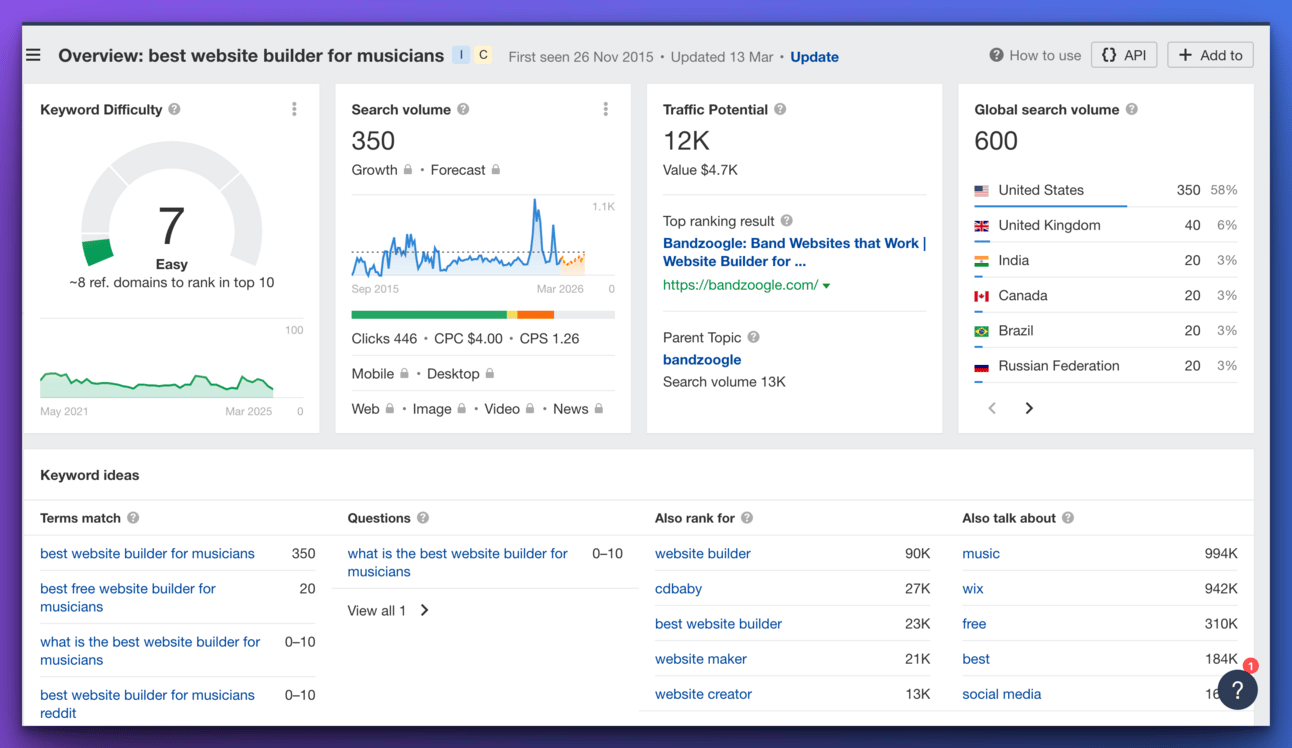Open Search volume three-dot options menu
This screenshot has width=1292, height=748.
pos(605,109)
